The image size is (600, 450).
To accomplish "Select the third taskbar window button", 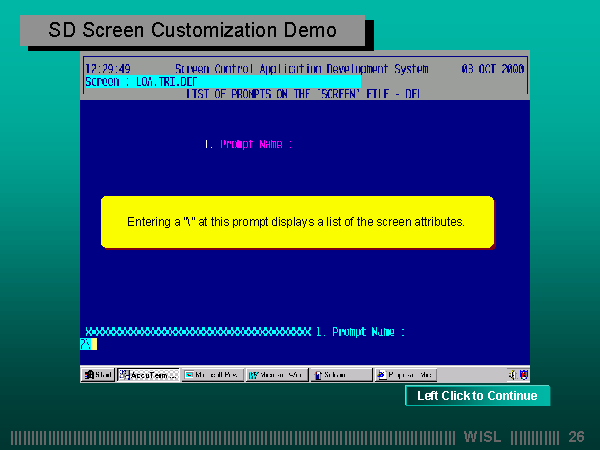I will point(277,375).
